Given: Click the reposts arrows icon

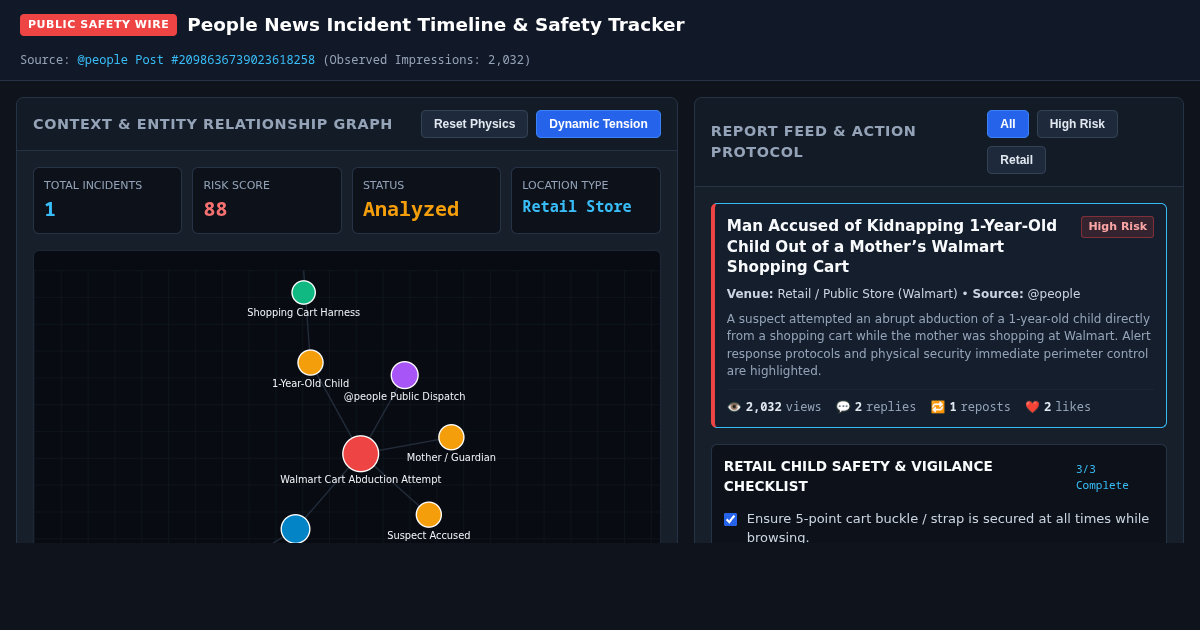Looking at the screenshot, I should point(938,407).
